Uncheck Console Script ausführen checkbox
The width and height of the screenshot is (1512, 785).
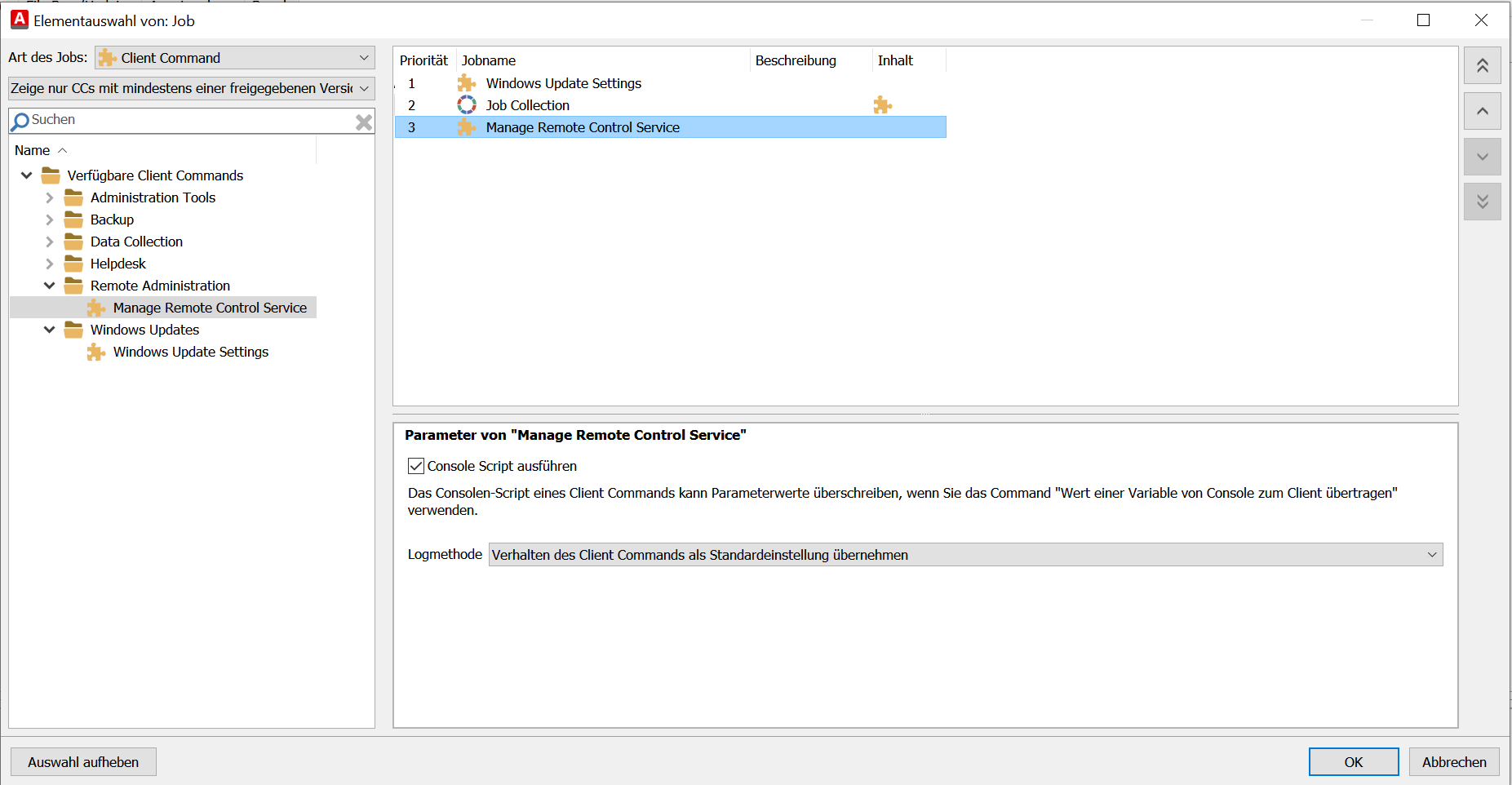(x=416, y=466)
